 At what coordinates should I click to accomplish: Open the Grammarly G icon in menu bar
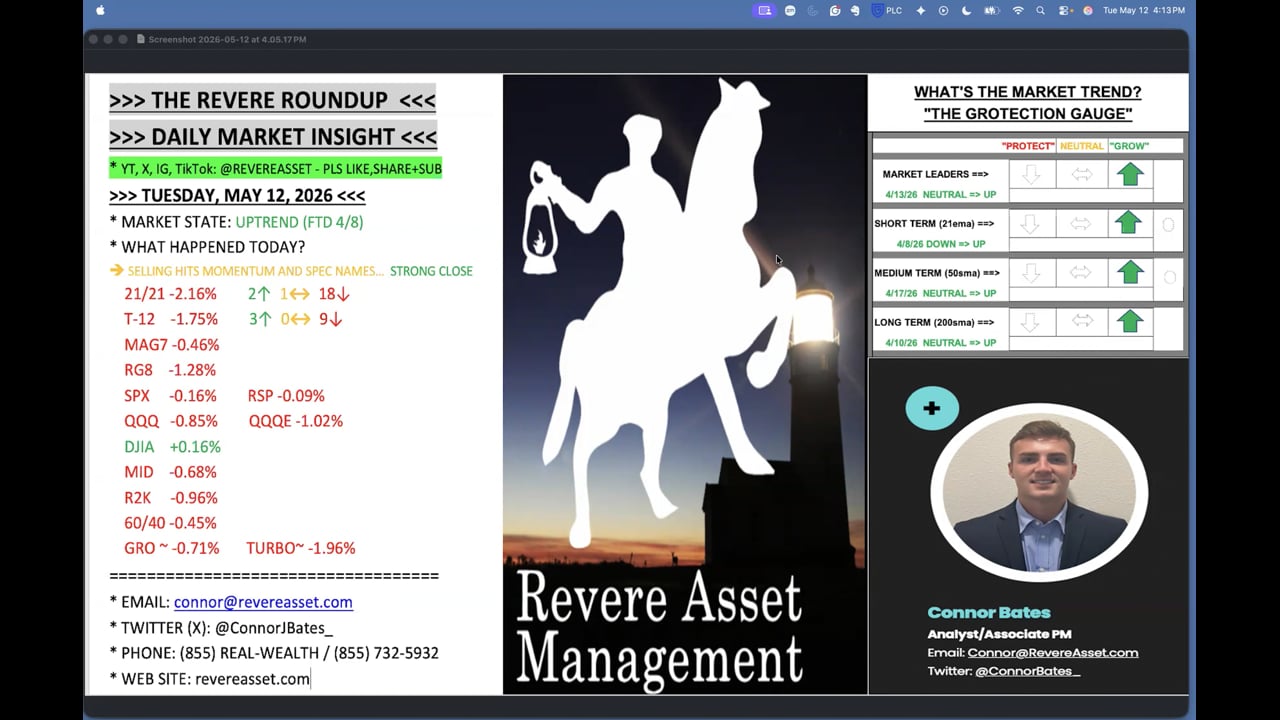[x=835, y=10]
